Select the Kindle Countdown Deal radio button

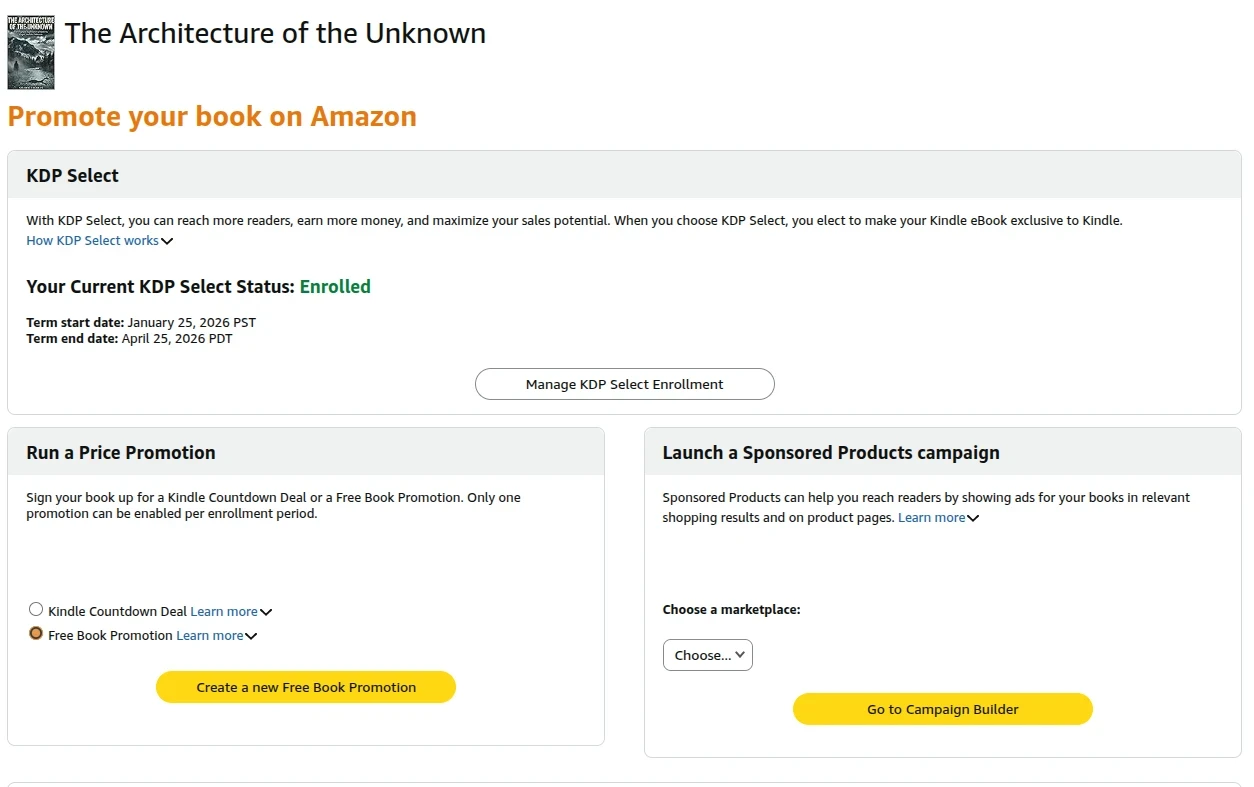[36, 609]
